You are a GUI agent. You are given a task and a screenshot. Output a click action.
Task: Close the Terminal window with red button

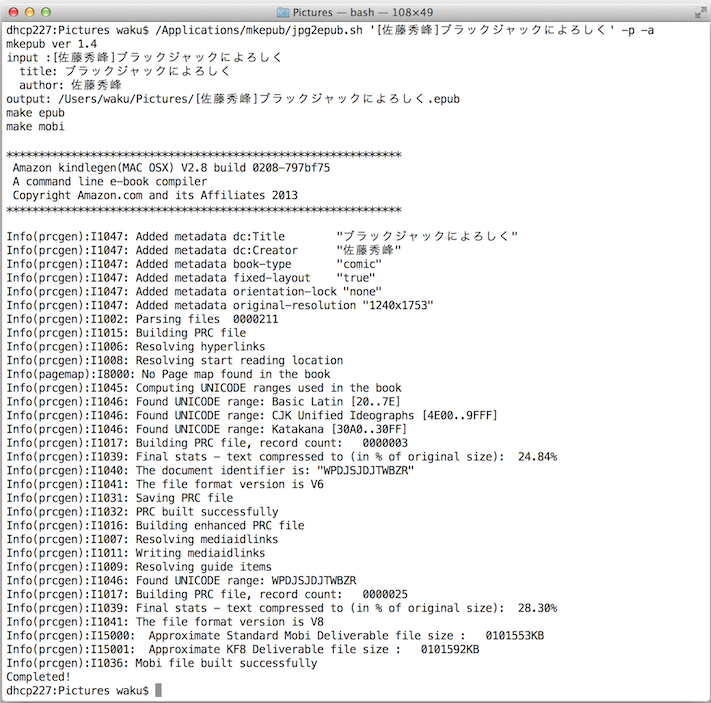(x=15, y=11)
